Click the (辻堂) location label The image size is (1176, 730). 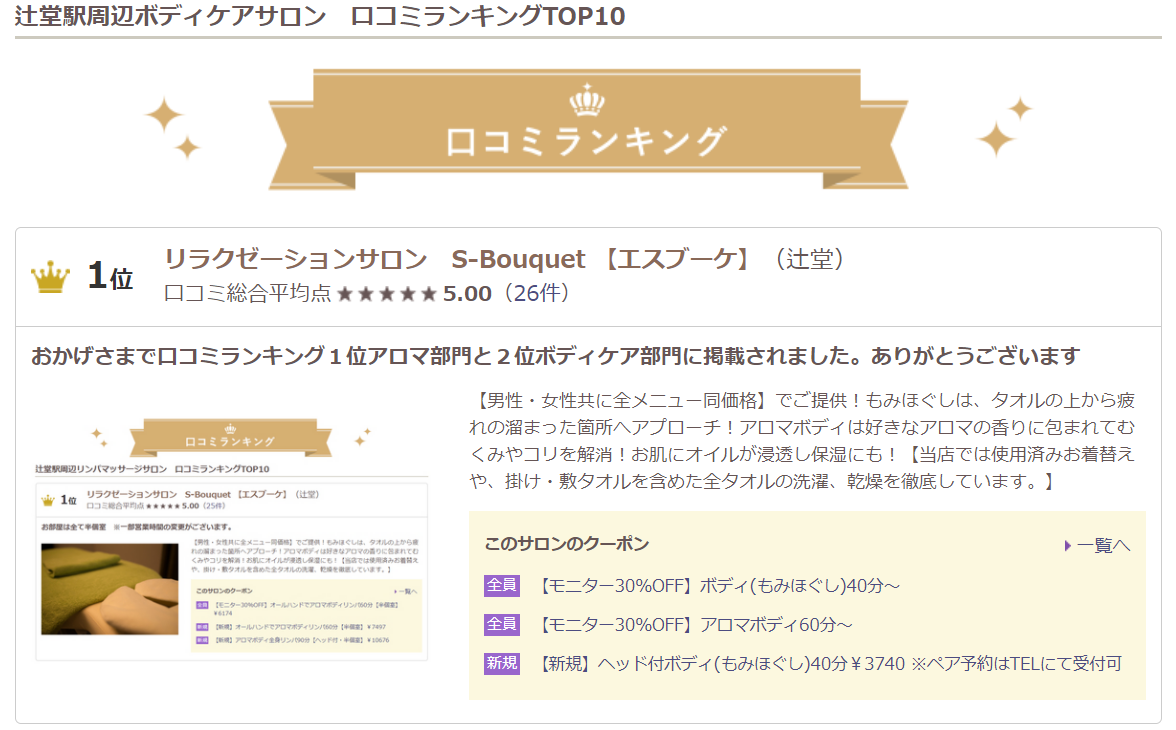tap(809, 260)
